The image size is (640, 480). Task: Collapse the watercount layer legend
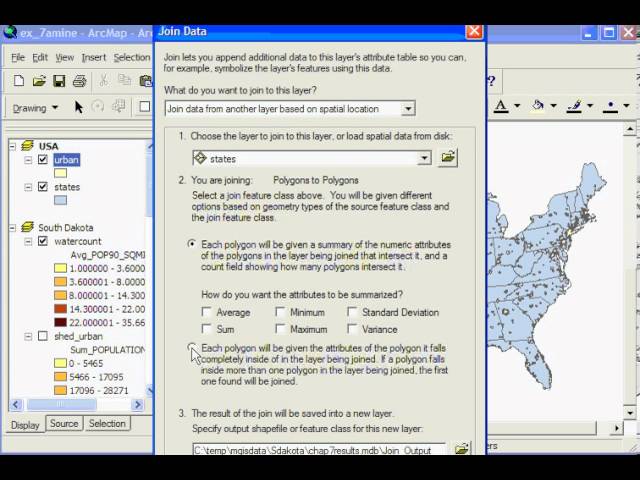click(x=28, y=241)
